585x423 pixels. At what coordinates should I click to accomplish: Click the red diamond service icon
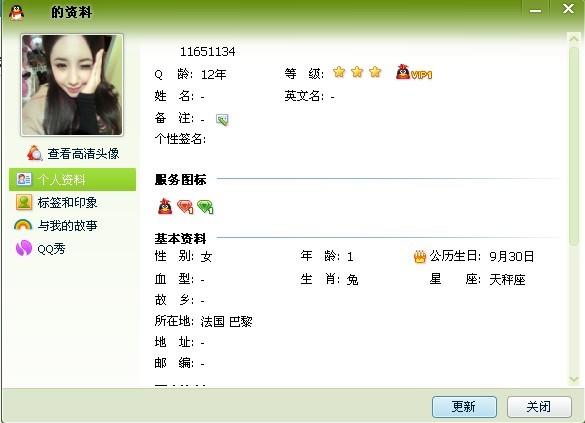pos(185,206)
